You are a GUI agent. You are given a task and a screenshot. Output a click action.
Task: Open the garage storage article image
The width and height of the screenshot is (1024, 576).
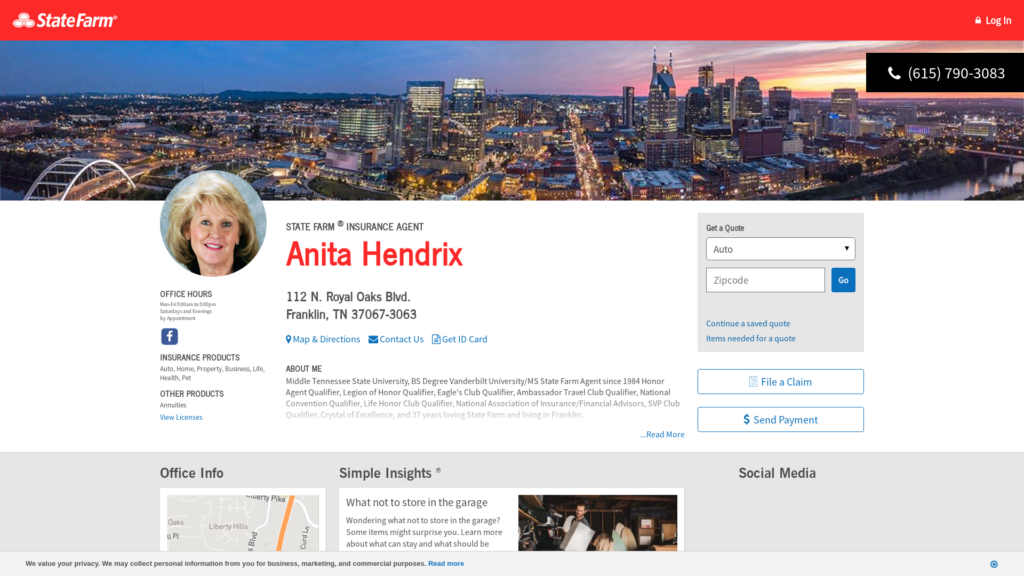pos(597,522)
